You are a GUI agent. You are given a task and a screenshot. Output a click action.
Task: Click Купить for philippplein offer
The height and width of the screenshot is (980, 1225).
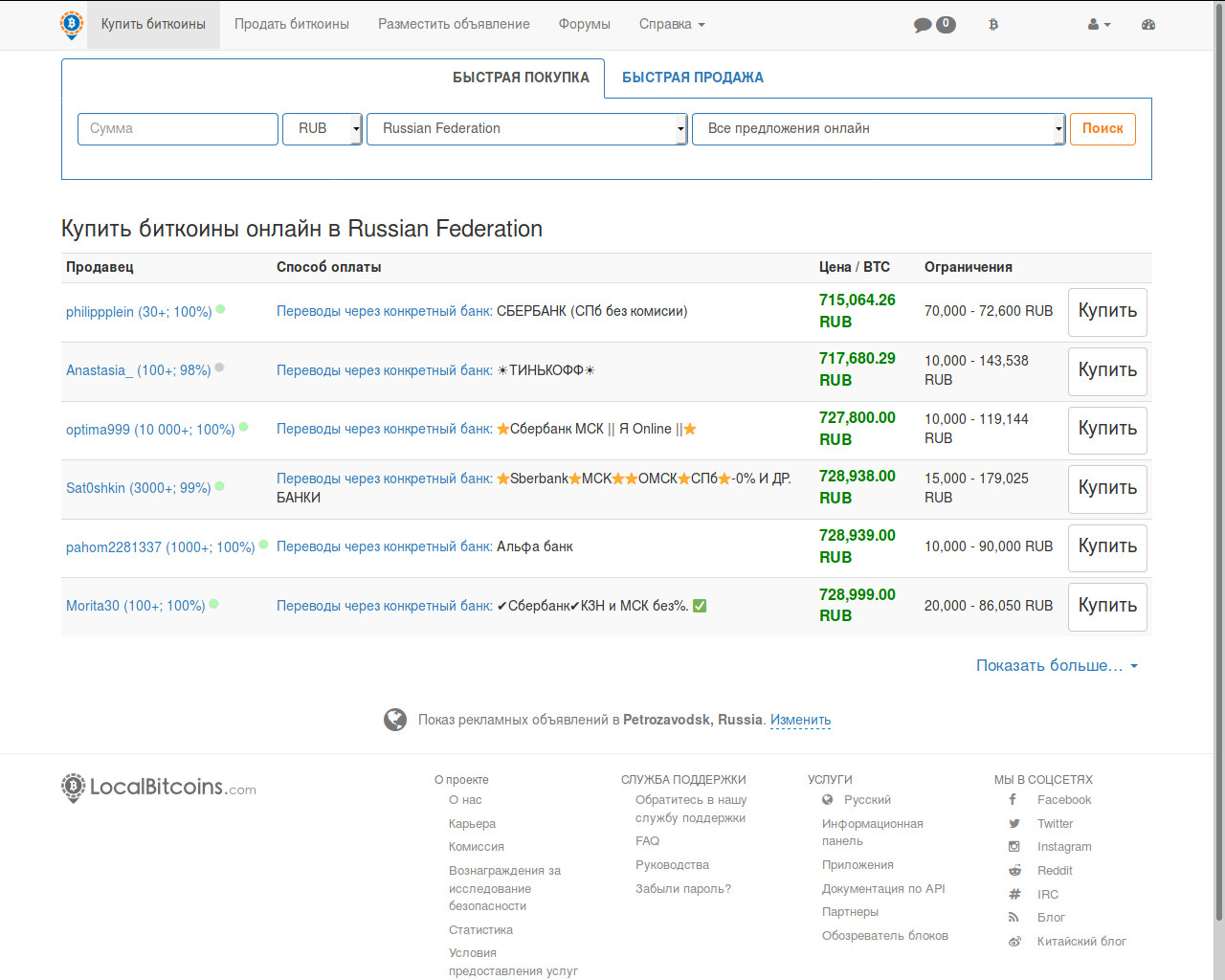pos(1107,312)
